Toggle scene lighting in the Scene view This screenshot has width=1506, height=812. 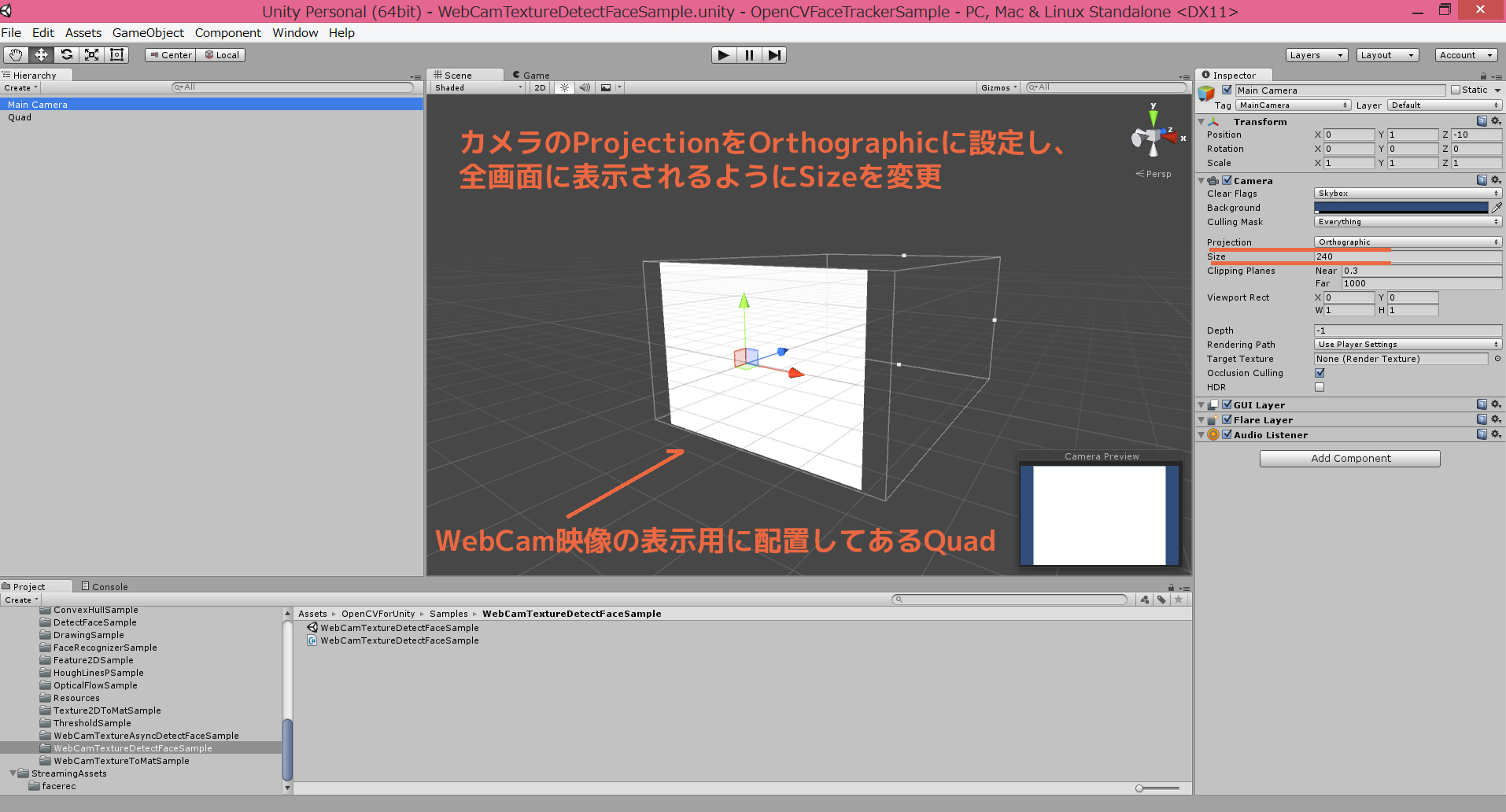564,87
